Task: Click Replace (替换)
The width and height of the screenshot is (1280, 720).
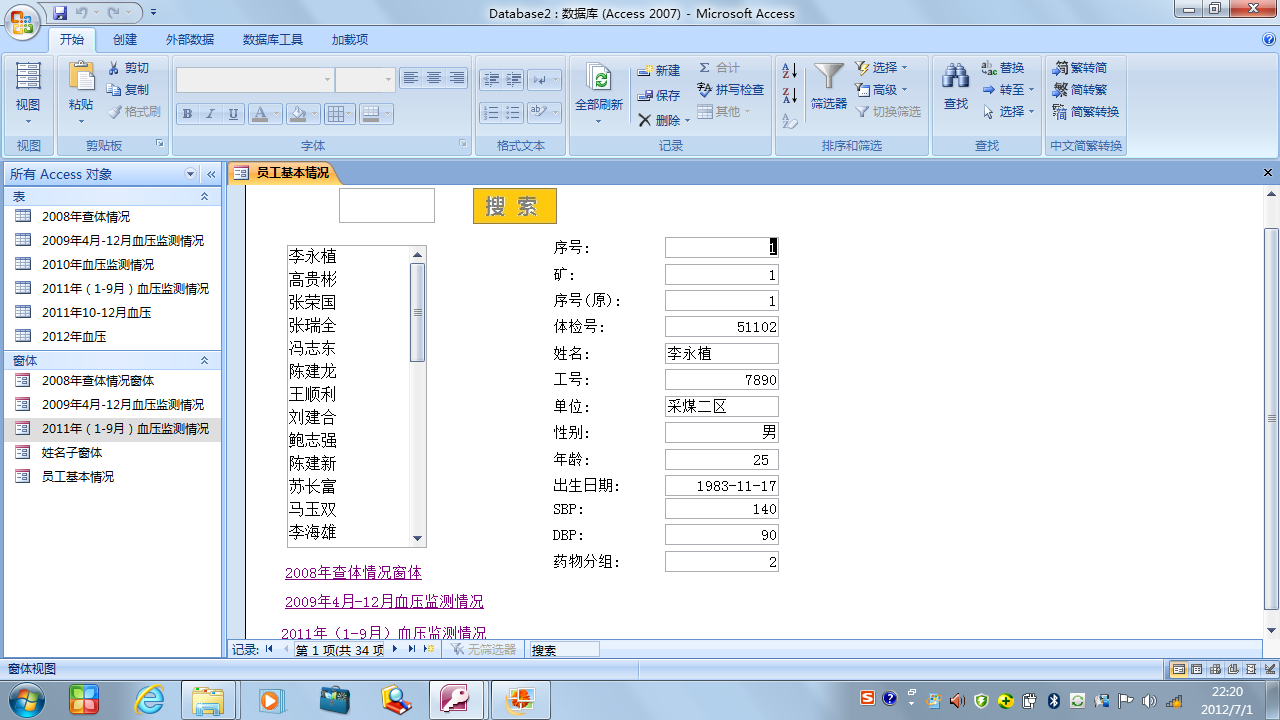Action: pos(1003,68)
